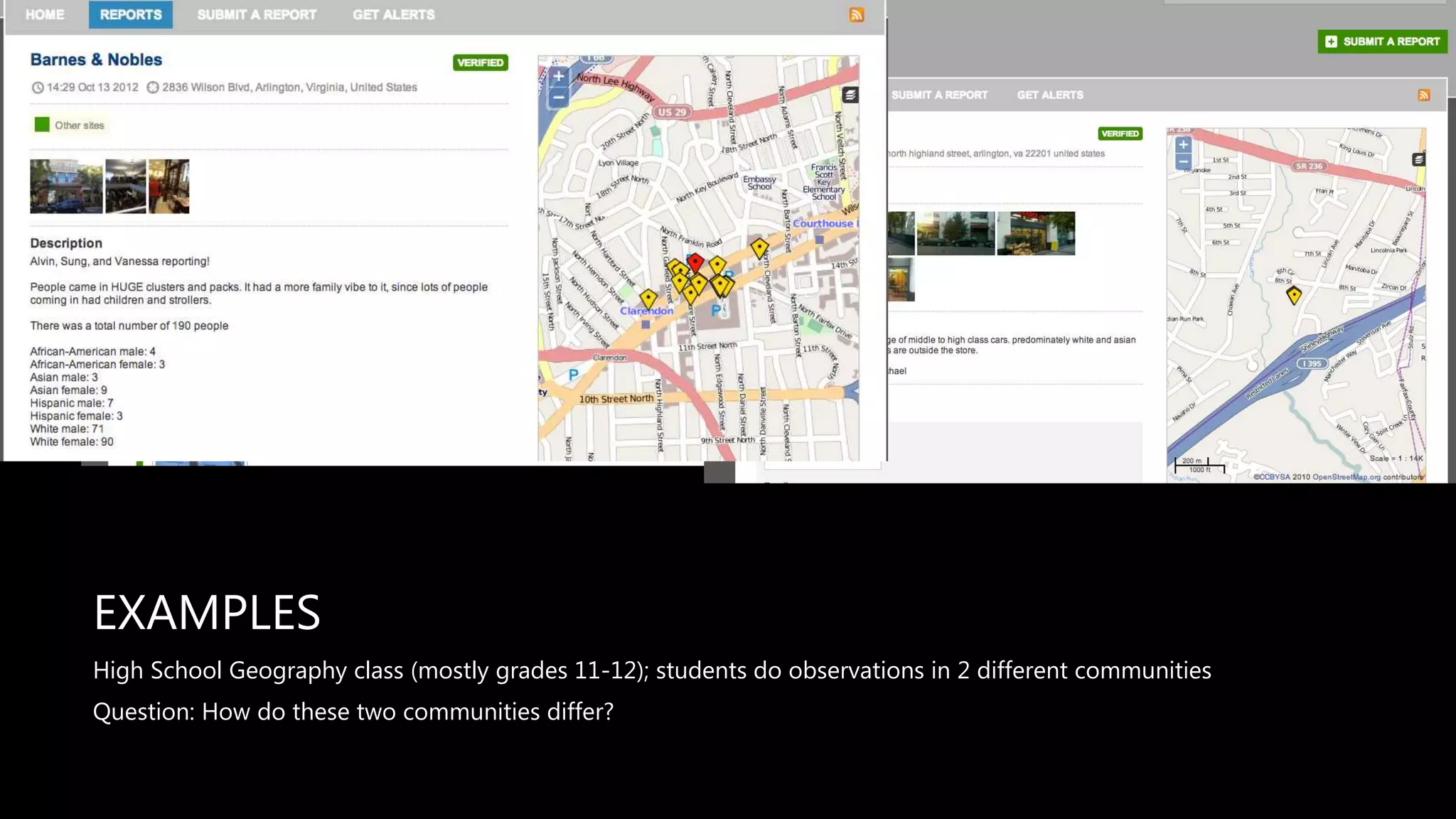Viewport: 1456px width, 819px height.
Task: Open partially hidden orange-lit thumbnail in back window
Action: [x=901, y=279]
